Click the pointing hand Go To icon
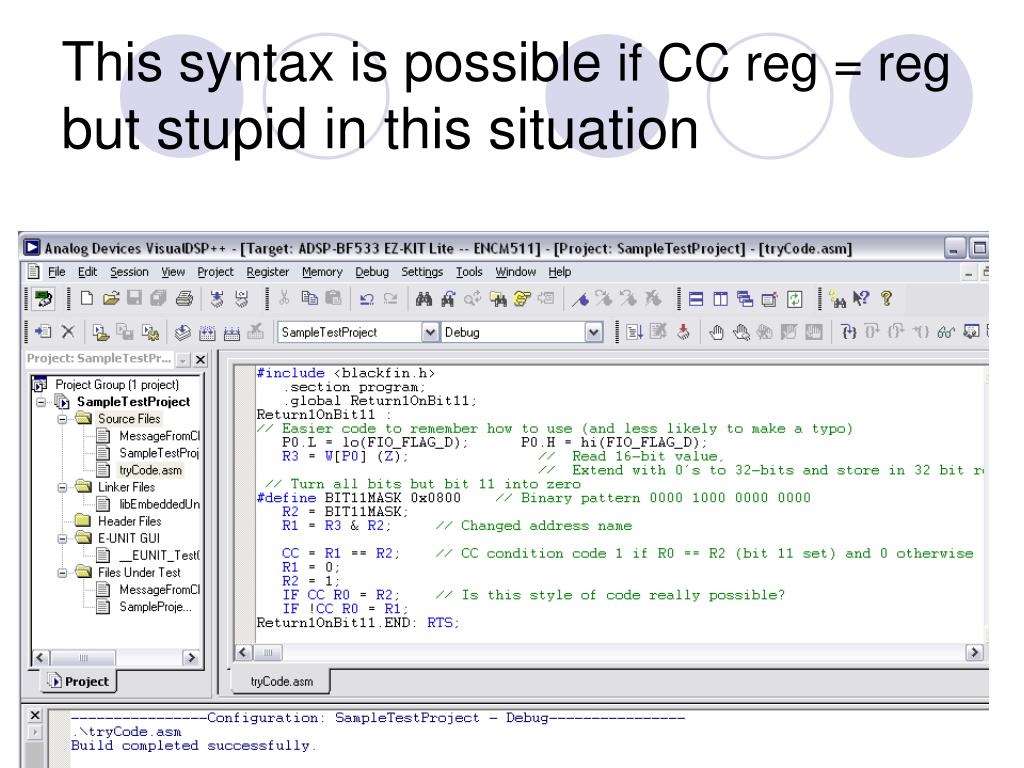 522,299
